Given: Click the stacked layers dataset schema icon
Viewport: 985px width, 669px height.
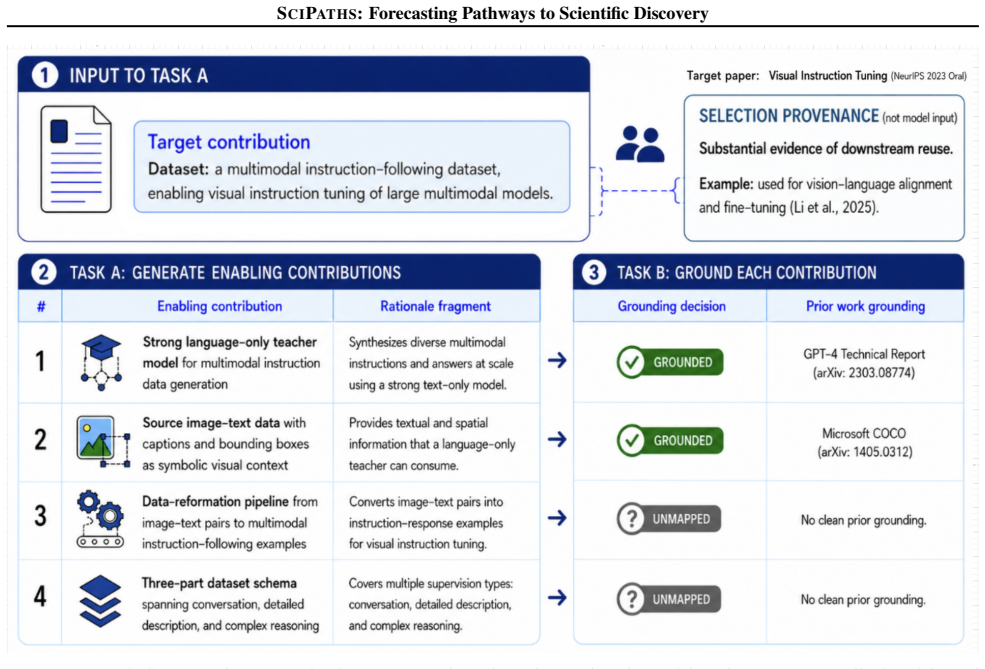Looking at the screenshot, I should [101, 601].
